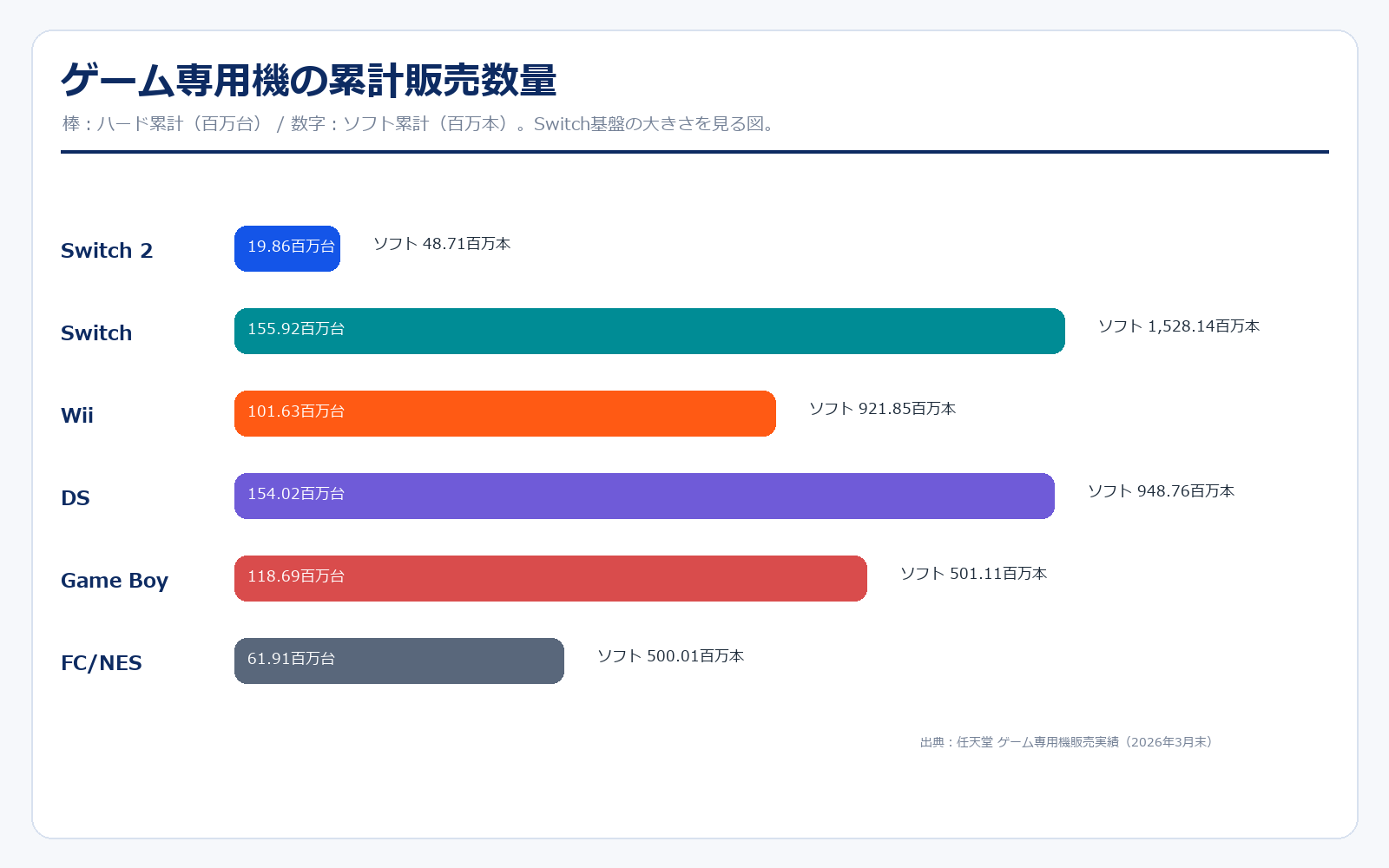Click the teal Switch bar 155.92百万台

click(x=649, y=331)
